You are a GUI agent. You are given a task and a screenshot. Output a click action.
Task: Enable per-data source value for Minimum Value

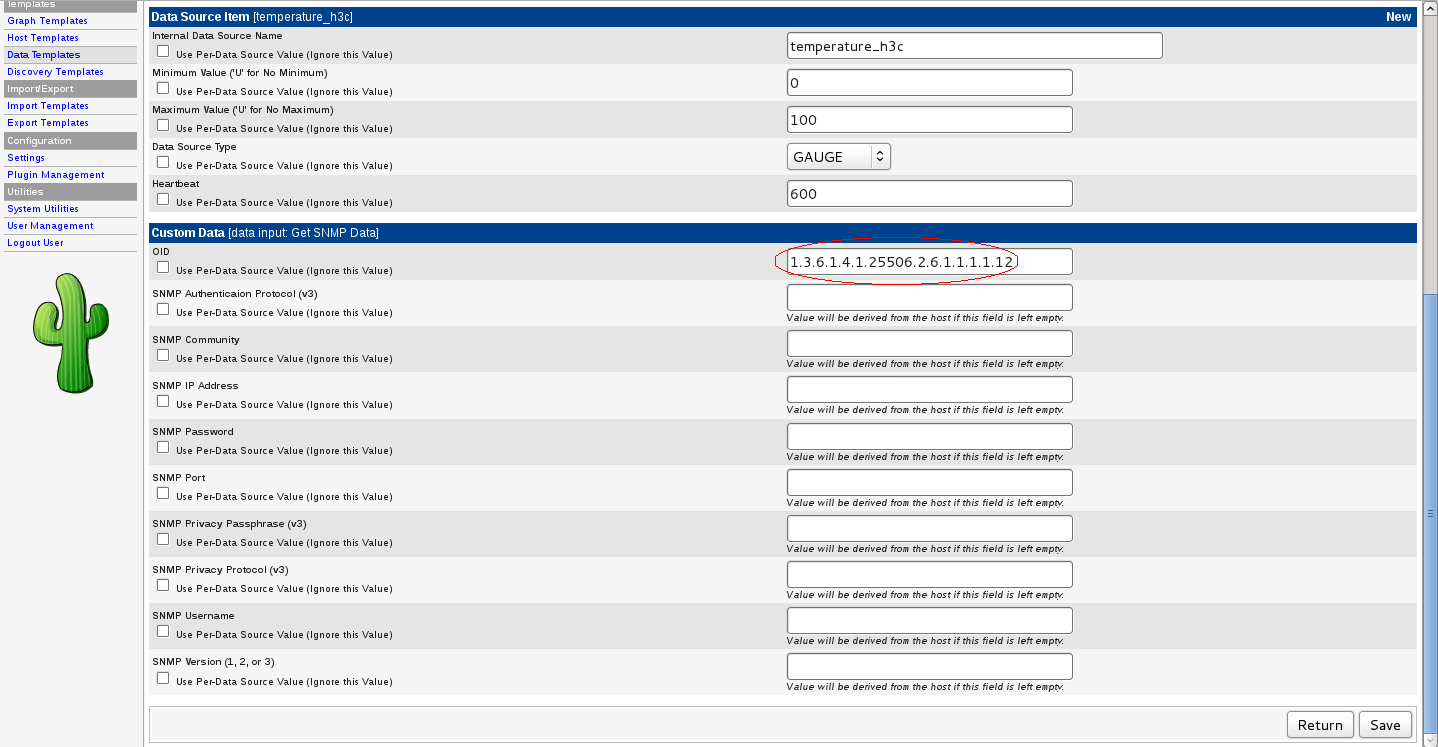tap(162, 87)
